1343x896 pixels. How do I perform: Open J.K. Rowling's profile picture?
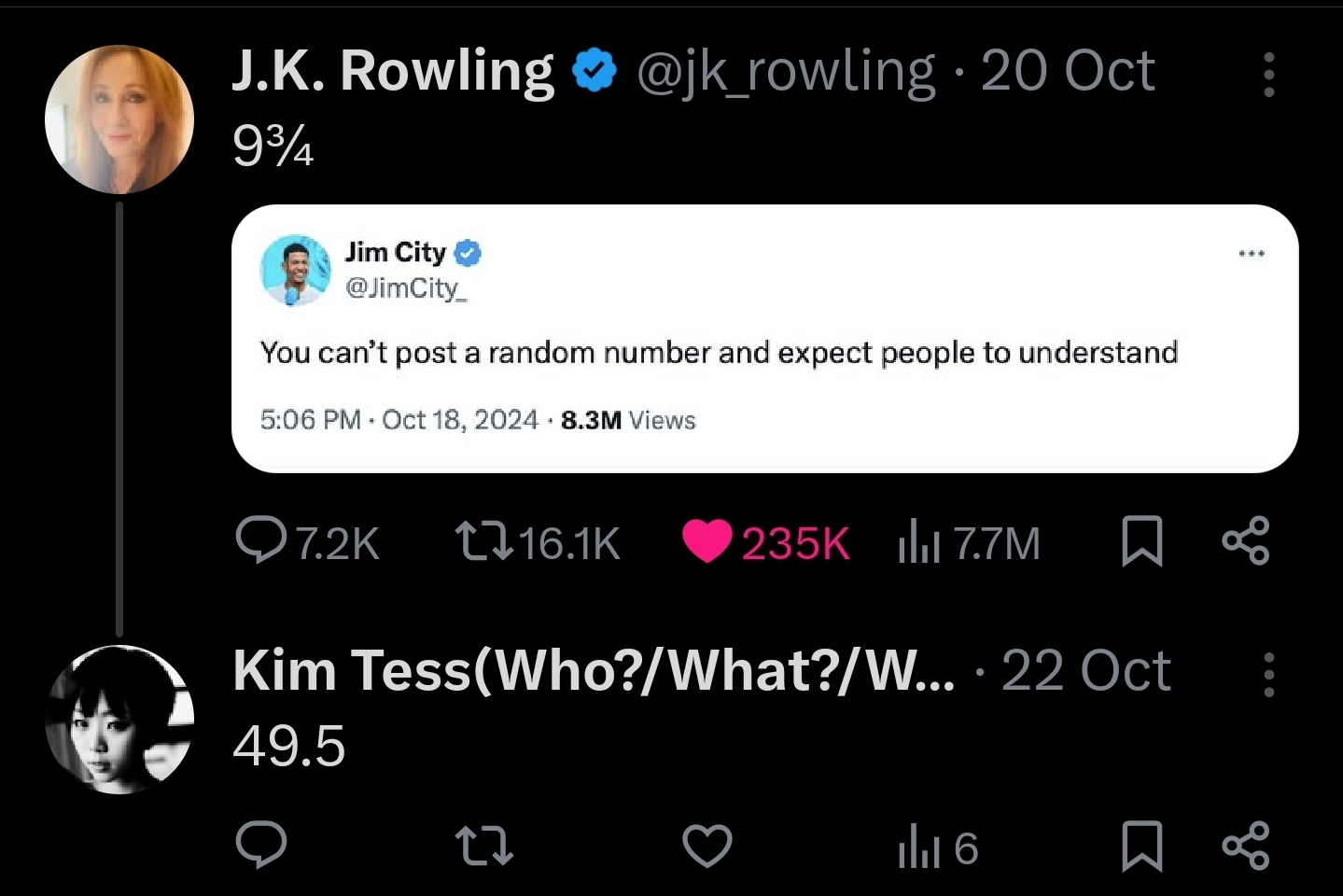119,119
